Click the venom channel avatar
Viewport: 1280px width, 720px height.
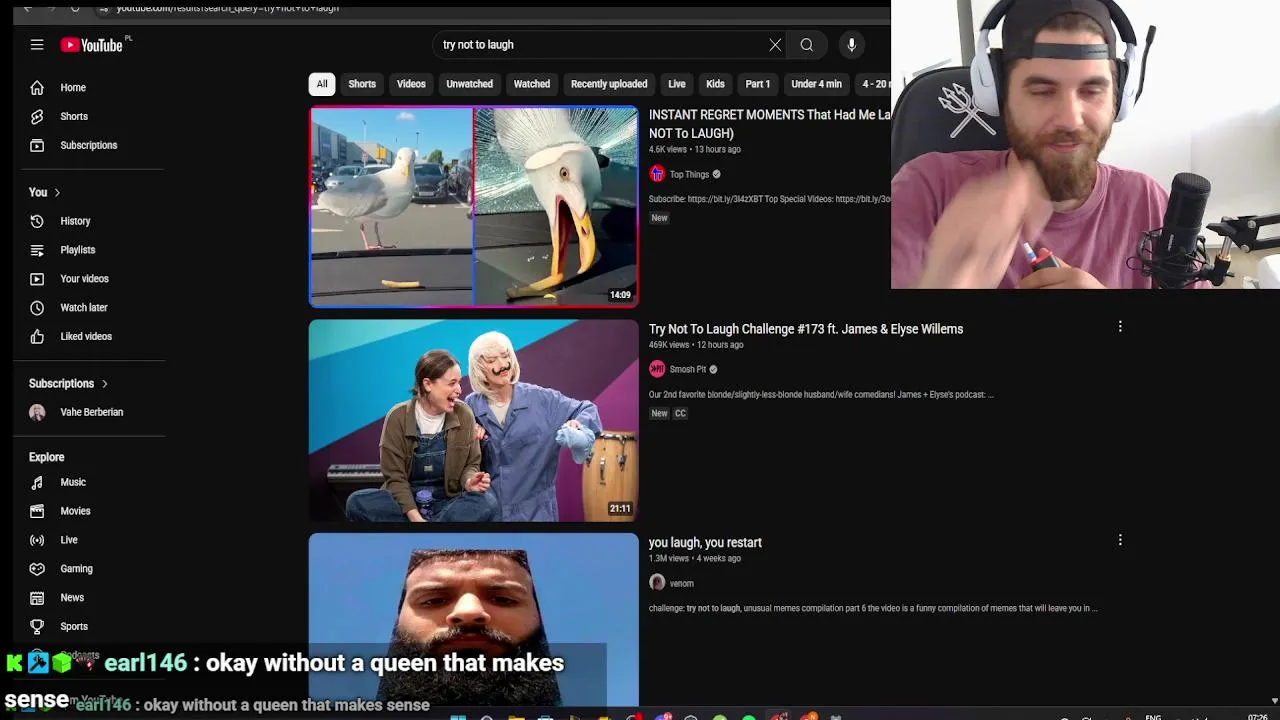[657, 583]
